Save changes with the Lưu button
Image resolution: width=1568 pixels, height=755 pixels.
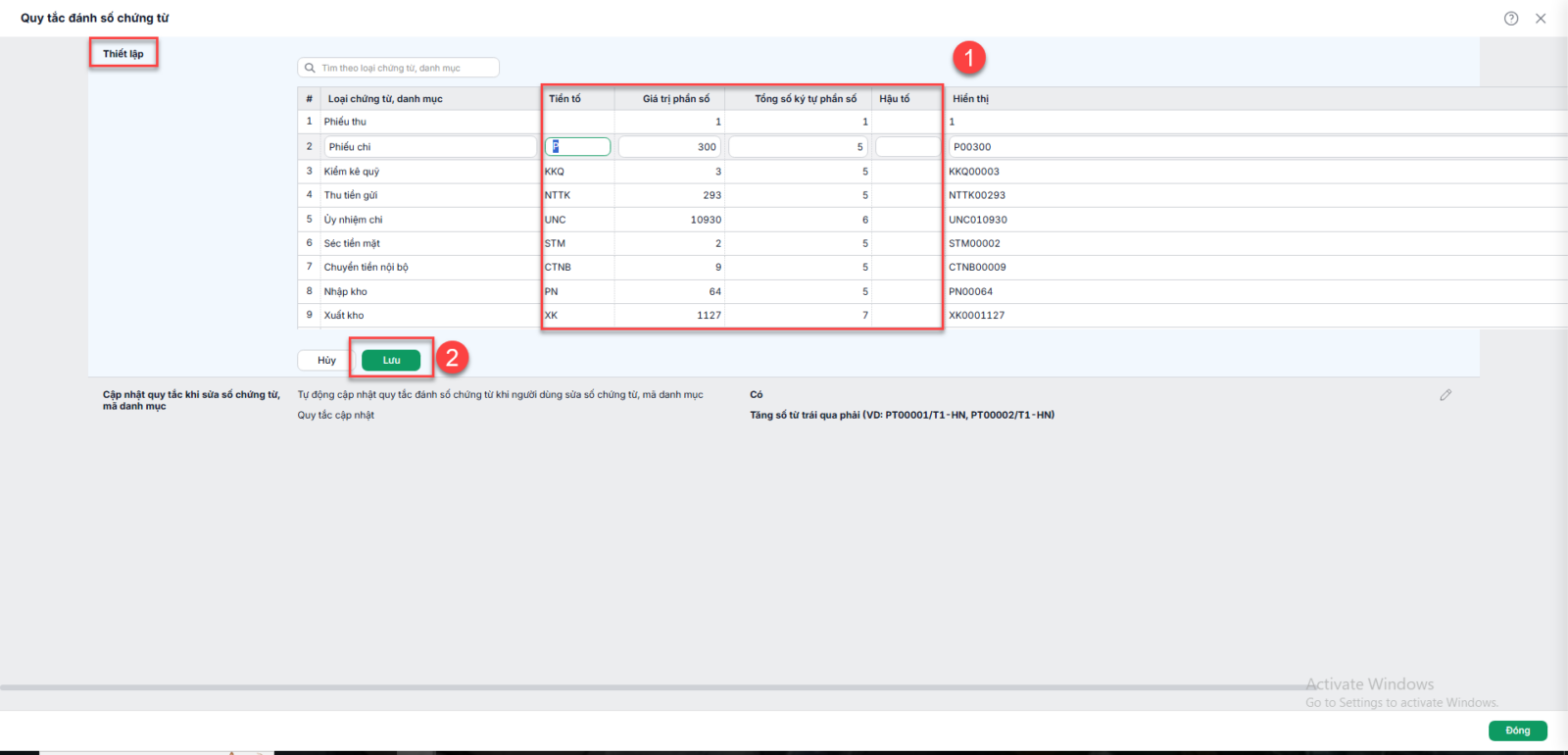click(x=391, y=360)
